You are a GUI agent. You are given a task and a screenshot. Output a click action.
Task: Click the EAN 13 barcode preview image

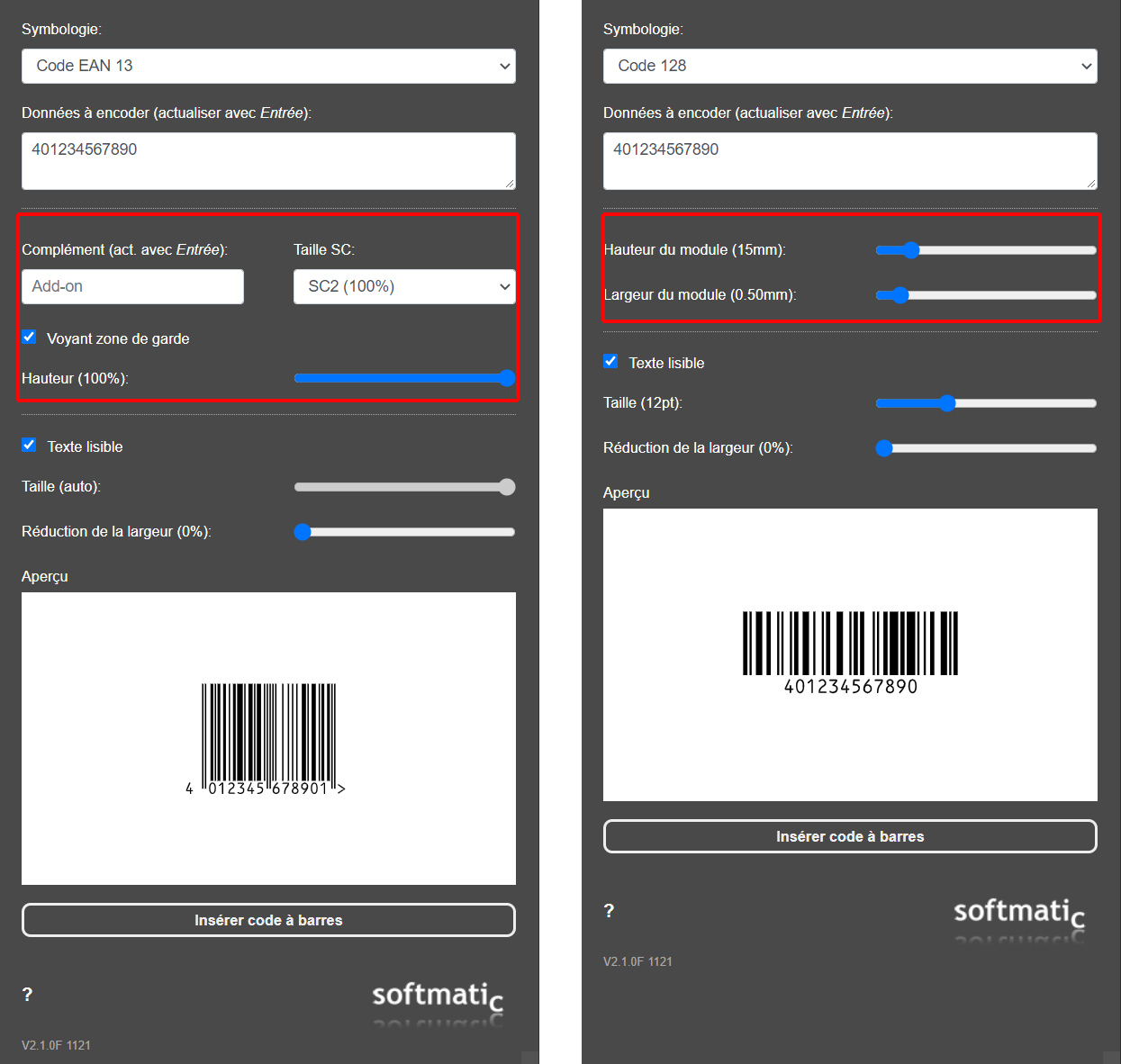tap(268, 738)
